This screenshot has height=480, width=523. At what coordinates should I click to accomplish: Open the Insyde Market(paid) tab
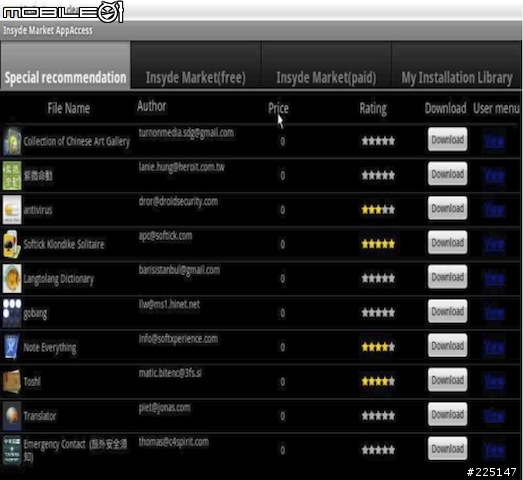[x=326, y=66]
